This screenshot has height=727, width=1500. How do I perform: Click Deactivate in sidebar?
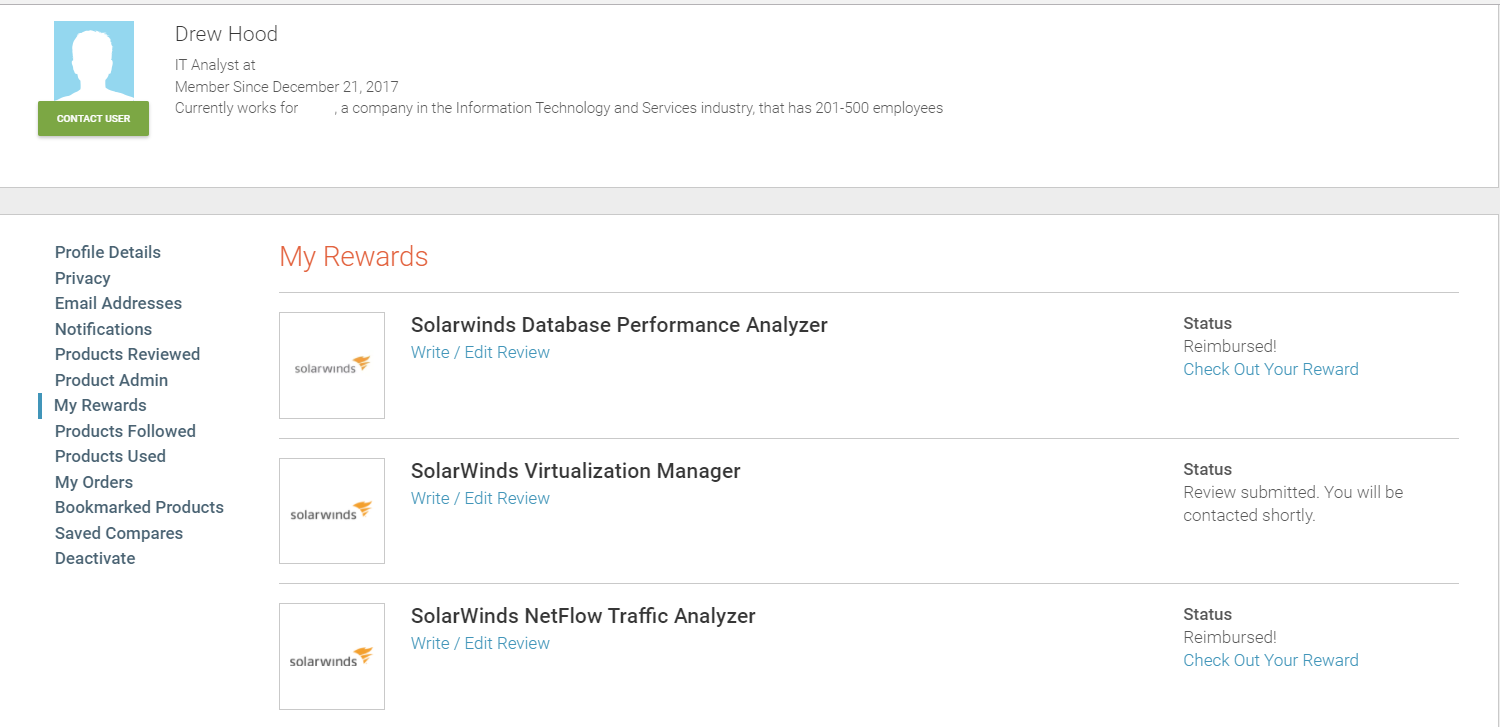pyautogui.click(x=95, y=558)
